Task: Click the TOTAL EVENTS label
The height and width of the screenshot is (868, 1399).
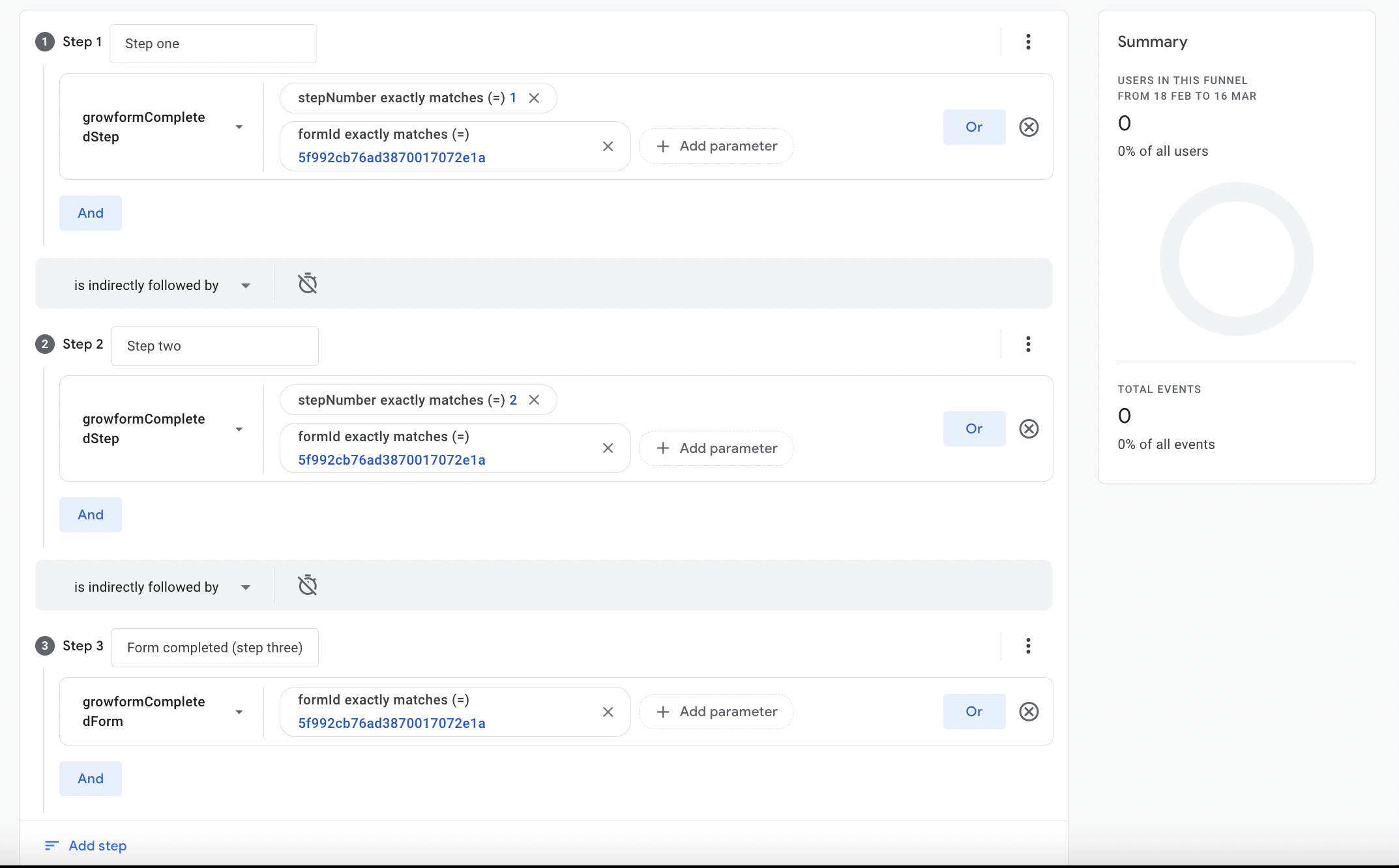Action: (x=1159, y=390)
